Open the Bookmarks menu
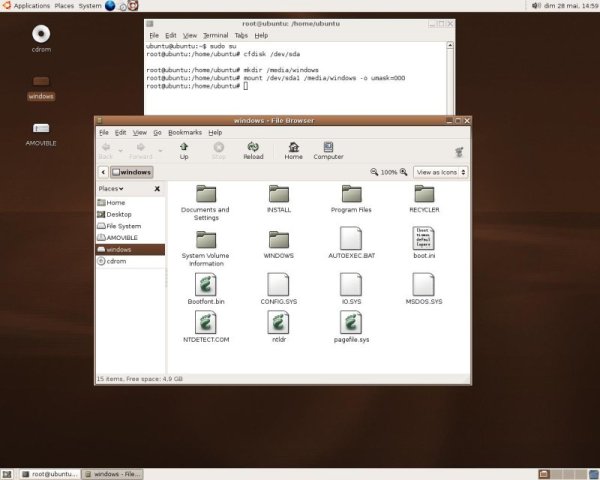Image resolution: width=600 pixels, height=480 pixels. tap(185, 132)
